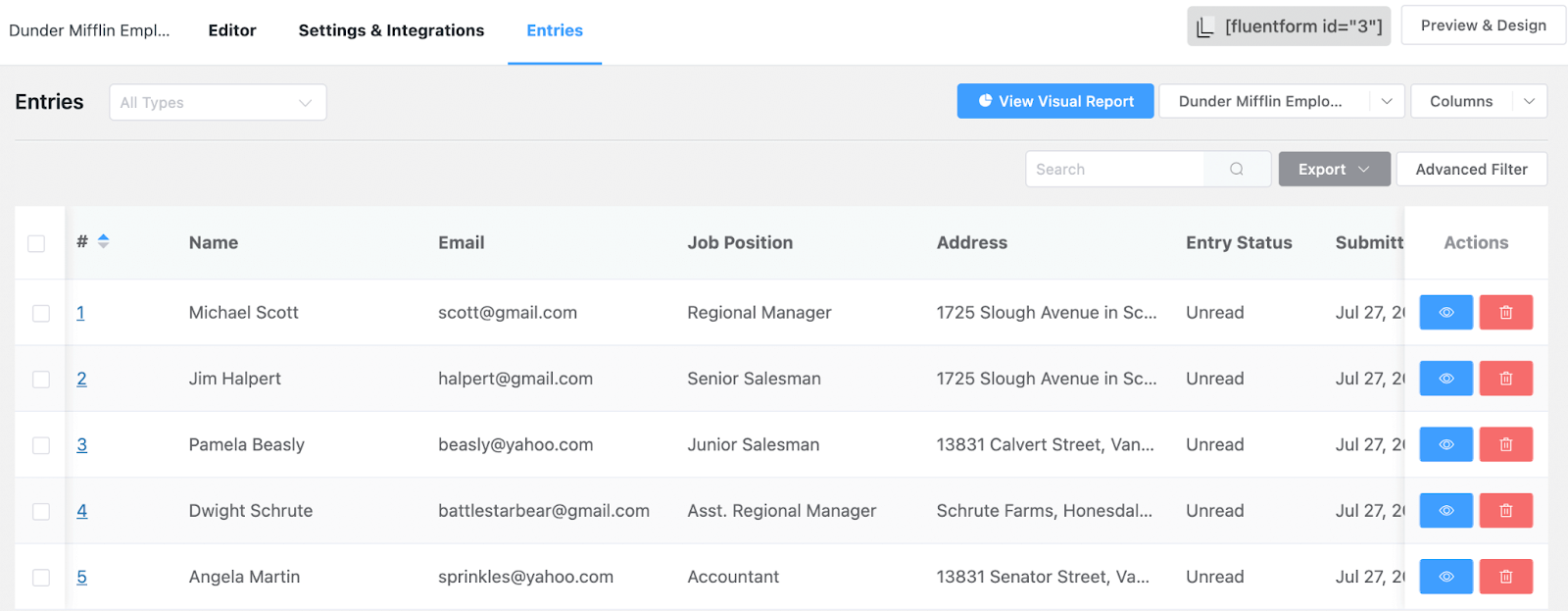Open the All Types filter dropdown

coord(218,103)
